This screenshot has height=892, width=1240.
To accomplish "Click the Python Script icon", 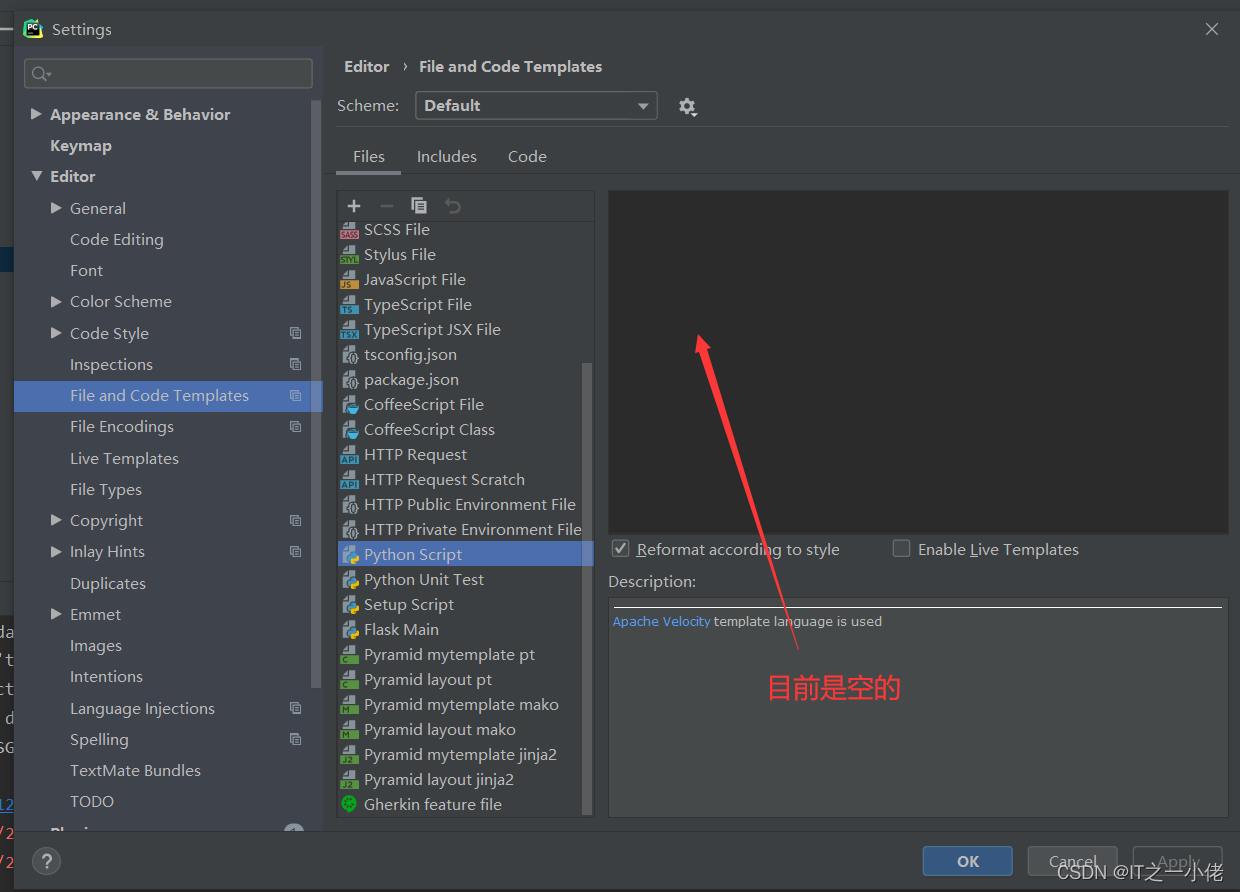I will (350, 555).
